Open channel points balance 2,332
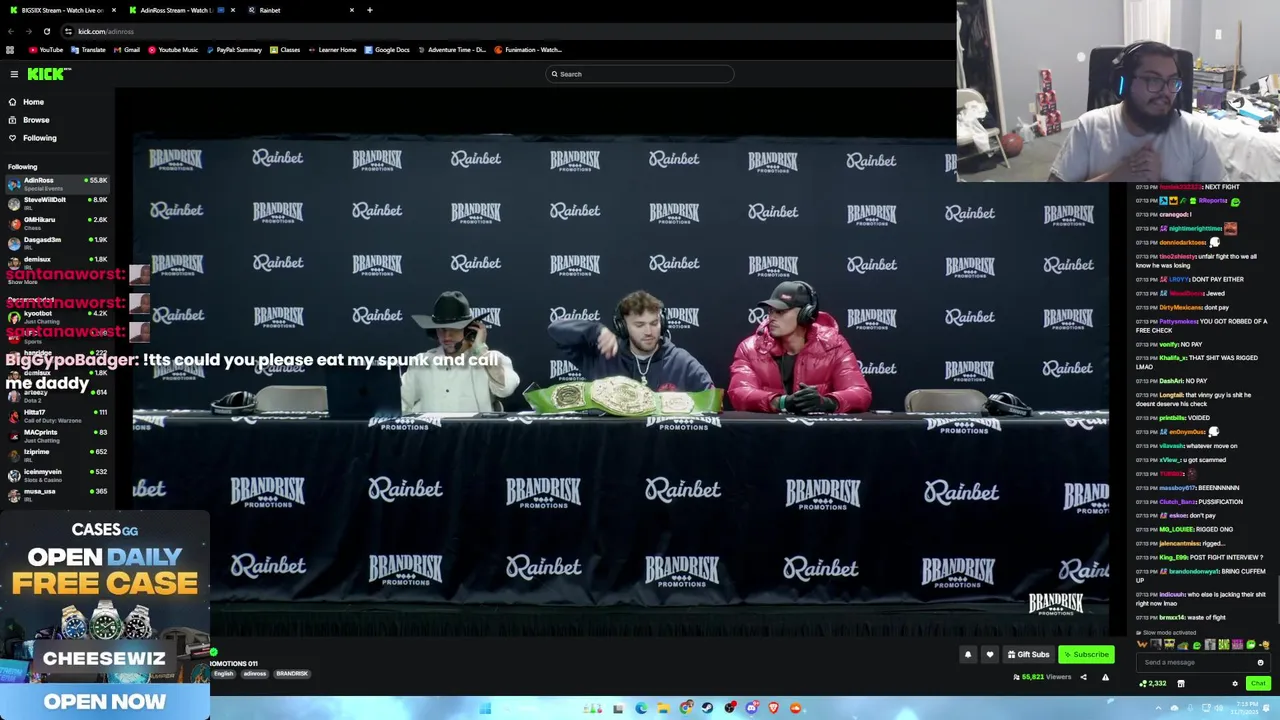Viewport: 1280px width, 720px height. click(x=1153, y=684)
